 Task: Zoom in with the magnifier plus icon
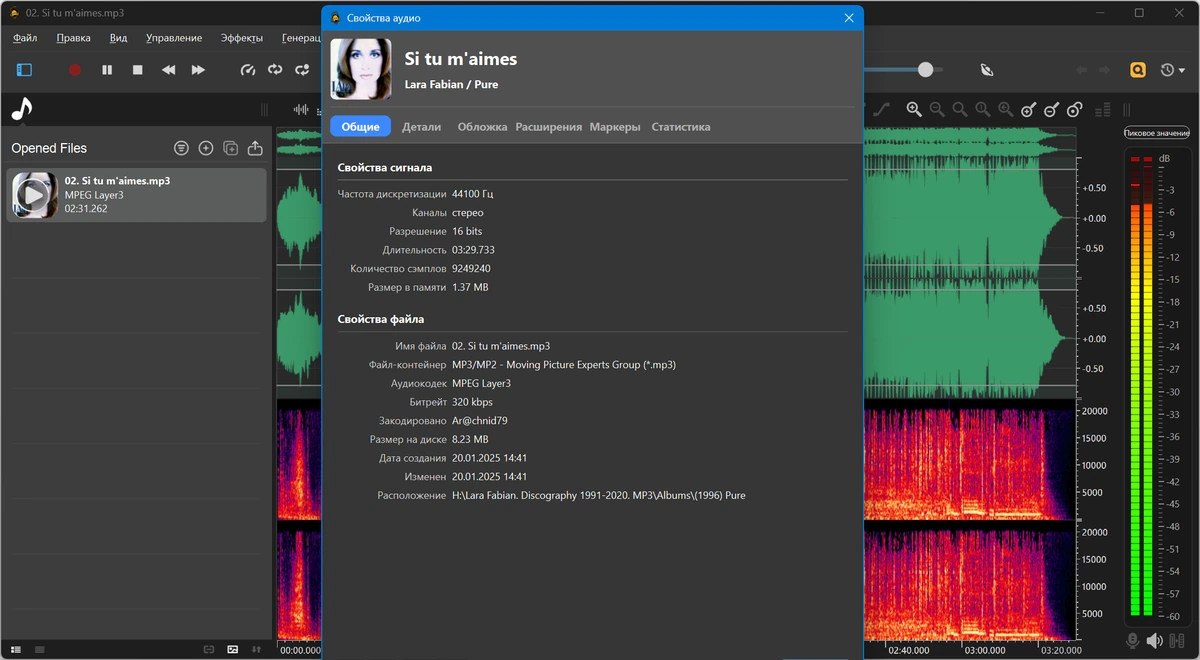click(x=913, y=109)
